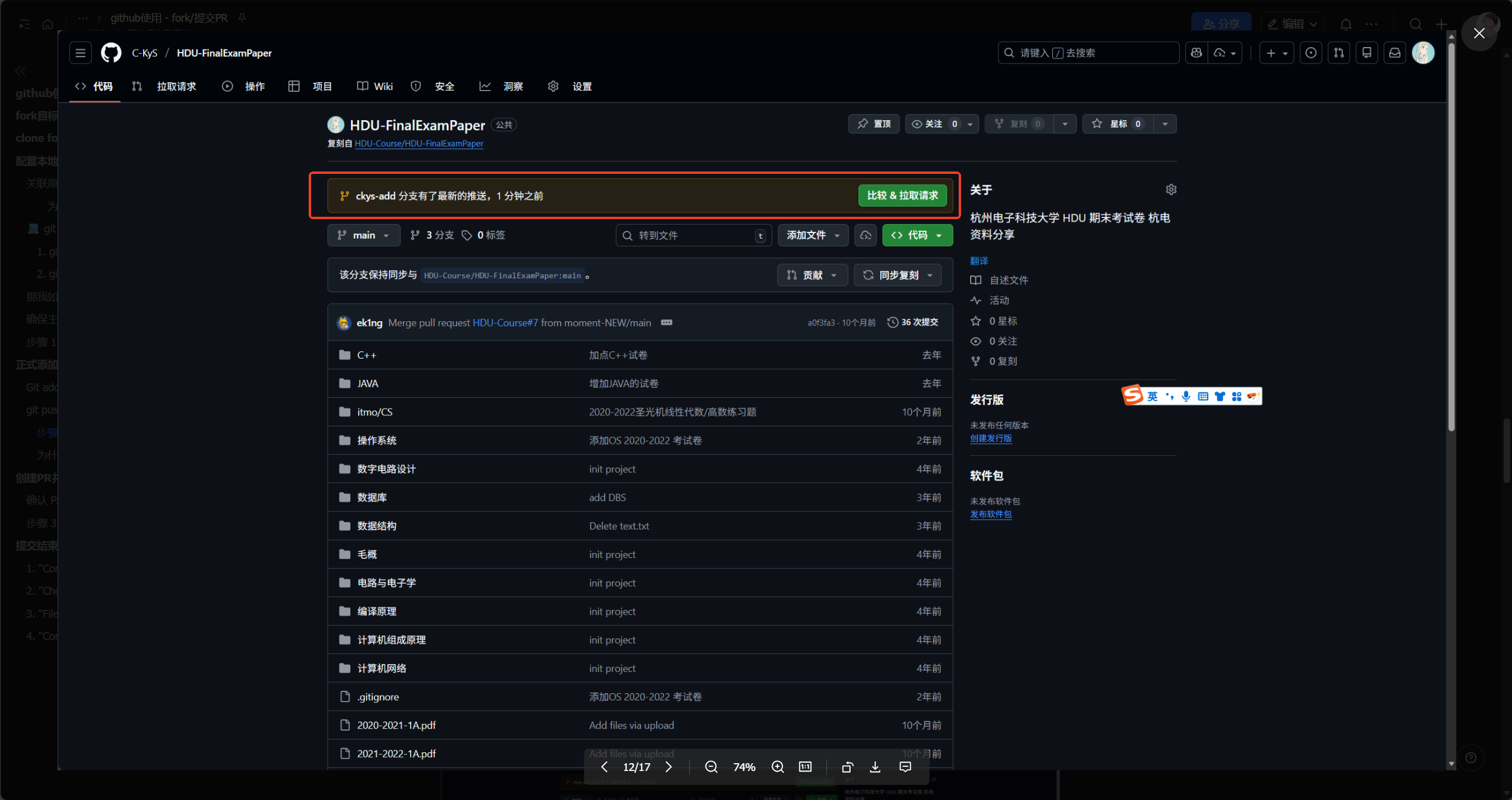1512x800 pixels.
Task: Pin the repository with 置顶 button
Action: pyautogui.click(x=873, y=124)
